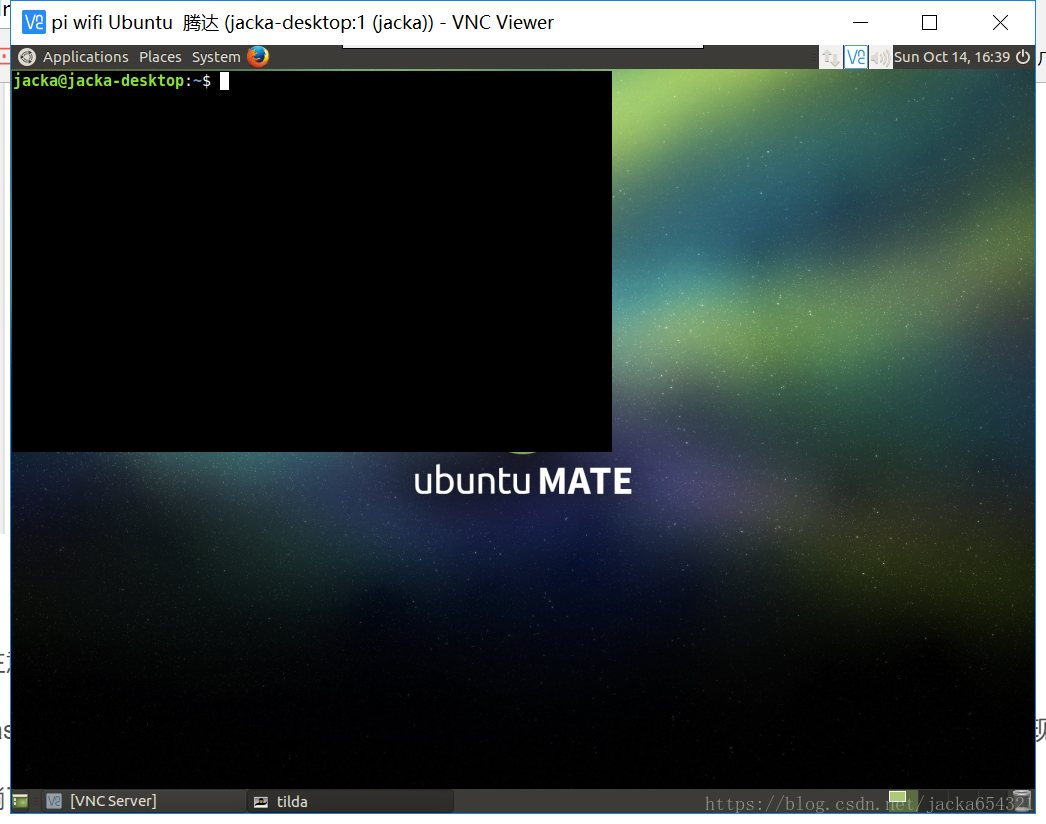Open the Applications menu
Screen dimensions: 1046x824
(85, 57)
